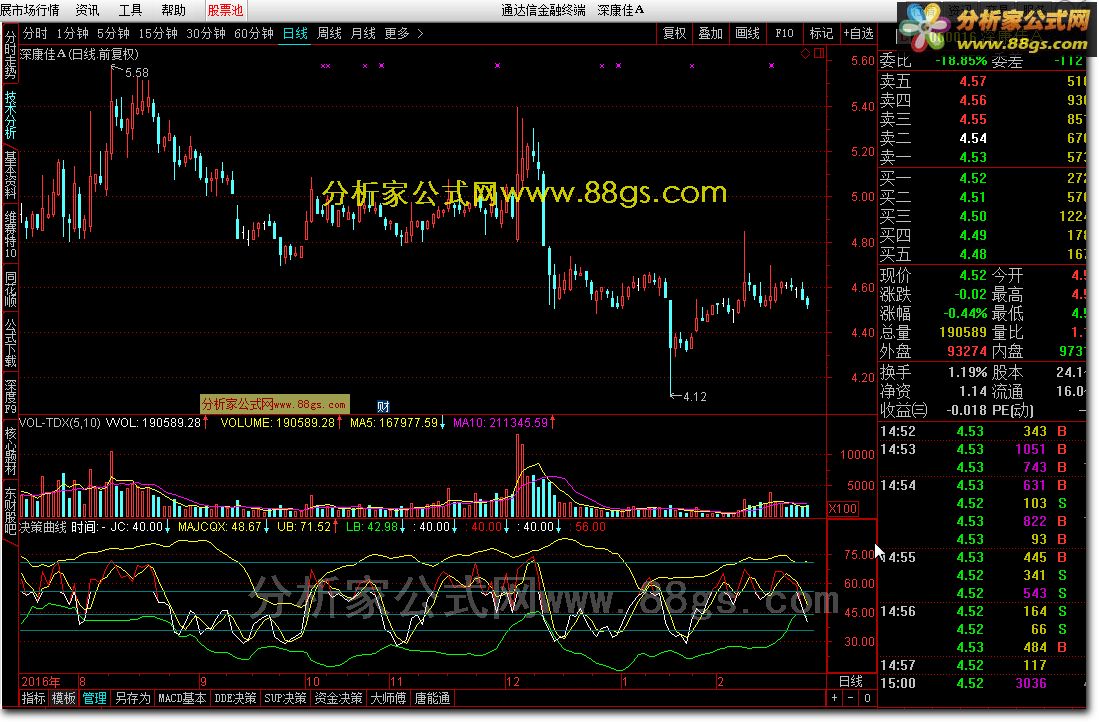Image resolution: width=1099 pixels, height=722 pixels.
Task: Switch to 30分钟 period tab
Action: tap(205, 33)
